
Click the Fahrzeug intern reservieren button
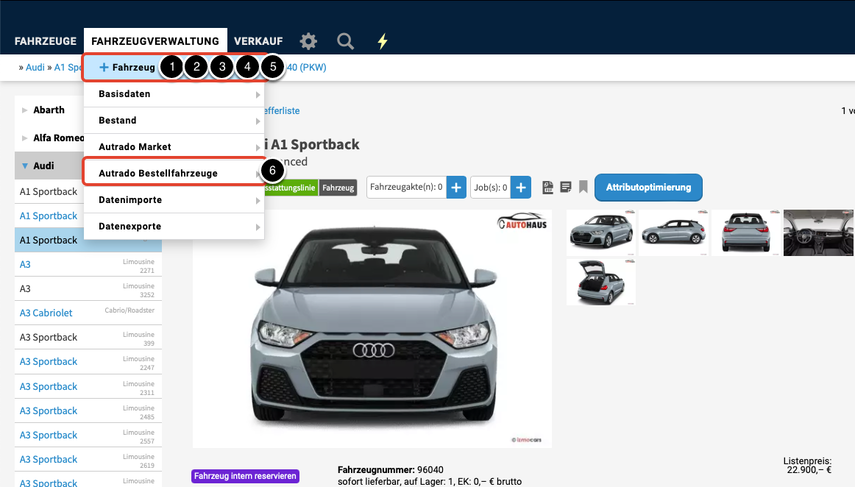coord(245,476)
